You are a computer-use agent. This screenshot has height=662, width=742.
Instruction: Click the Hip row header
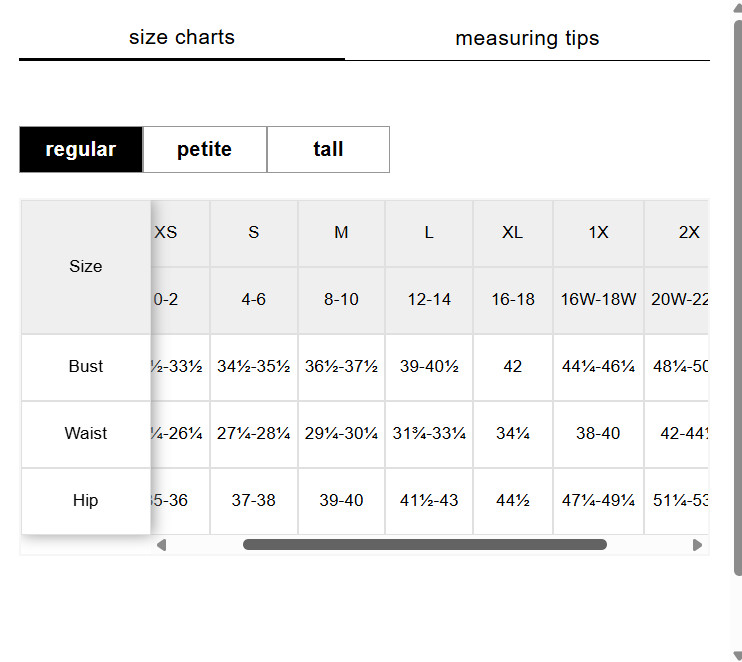86,501
